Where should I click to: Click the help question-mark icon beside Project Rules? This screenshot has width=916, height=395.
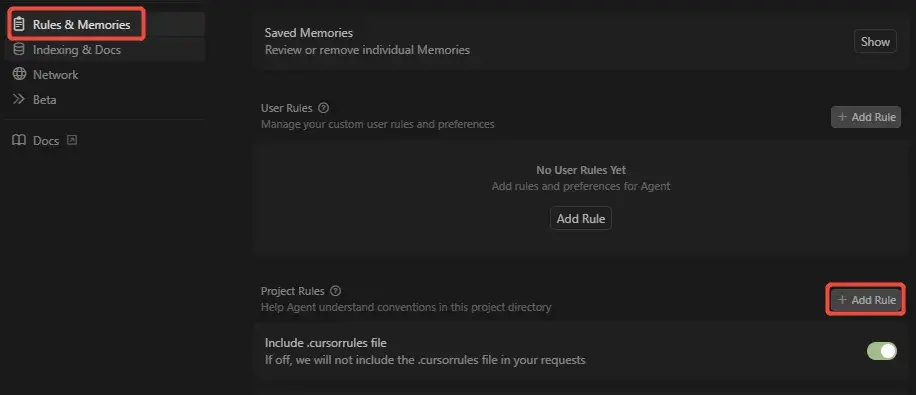(x=335, y=291)
